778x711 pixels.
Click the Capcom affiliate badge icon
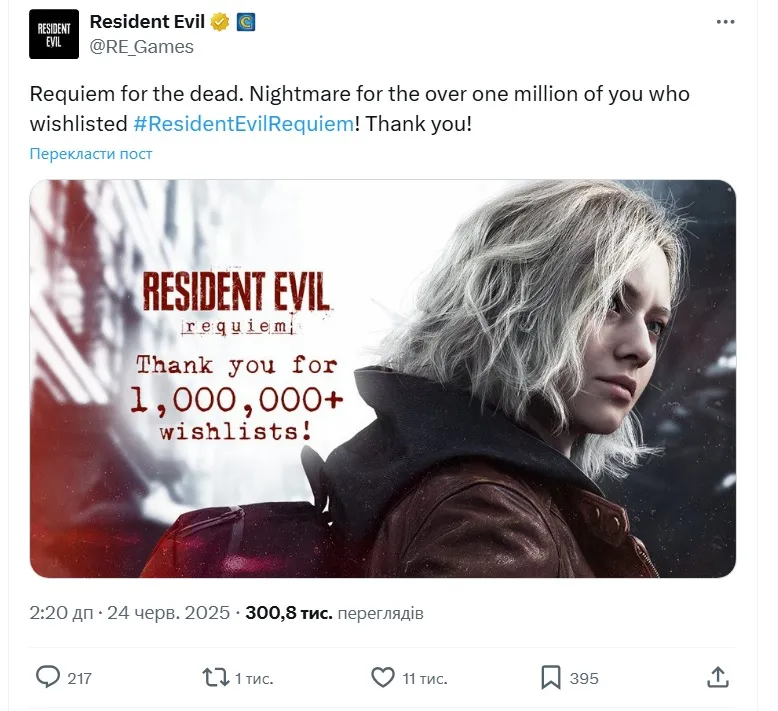[246, 22]
